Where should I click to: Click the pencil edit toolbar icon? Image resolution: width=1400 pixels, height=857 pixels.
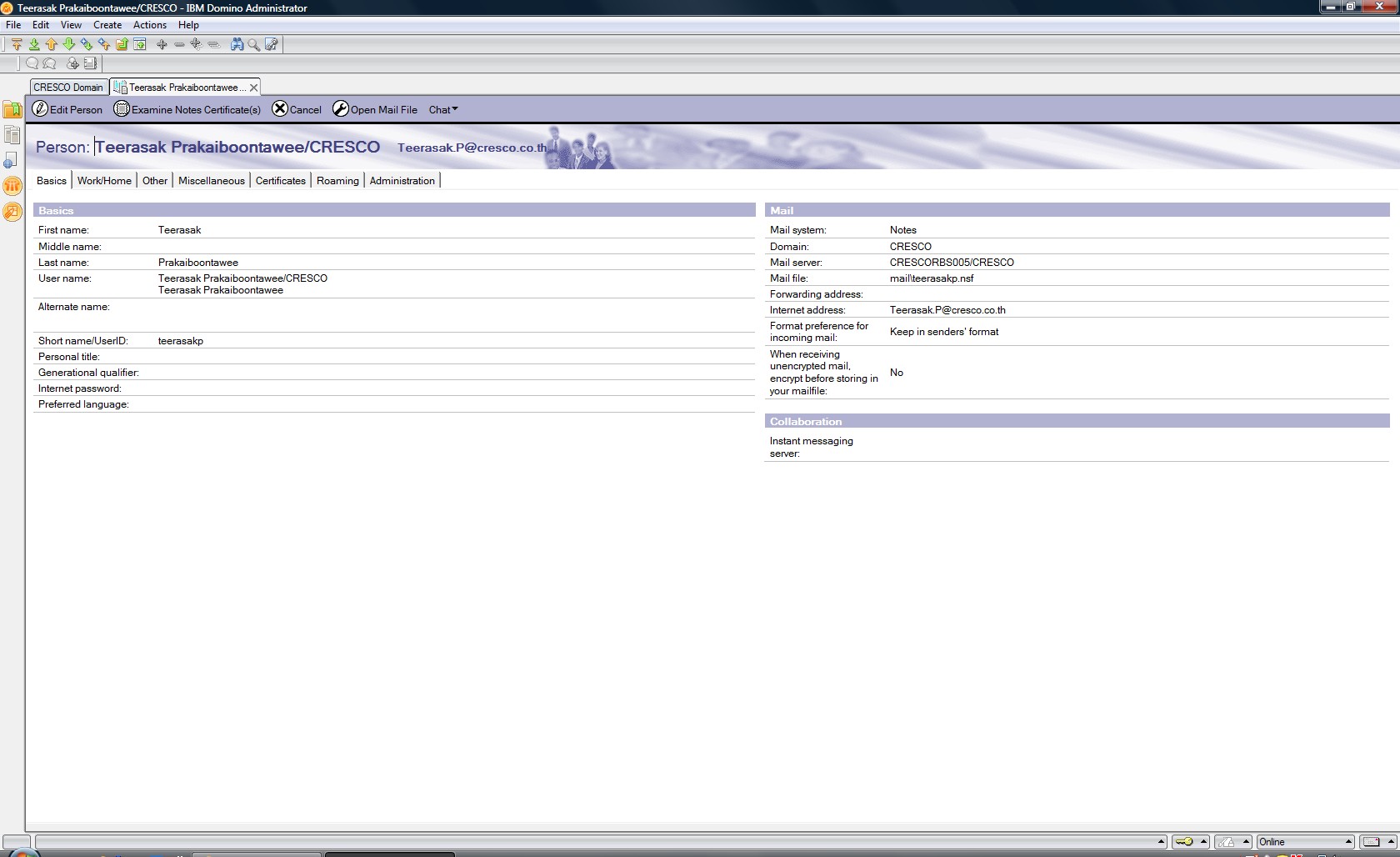pyautogui.click(x=272, y=44)
